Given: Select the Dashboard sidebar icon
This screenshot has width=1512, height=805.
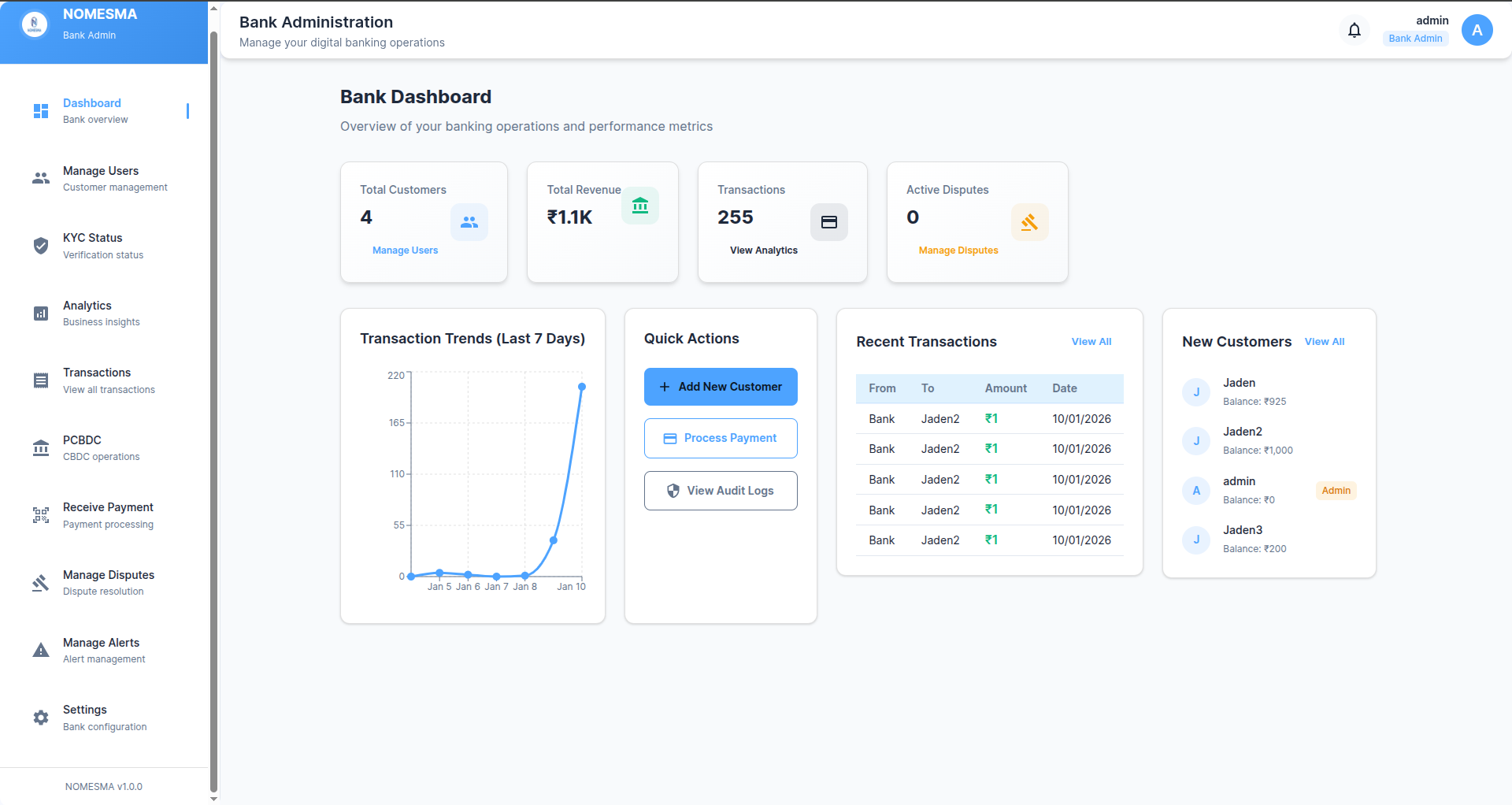Looking at the screenshot, I should coord(40,111).
